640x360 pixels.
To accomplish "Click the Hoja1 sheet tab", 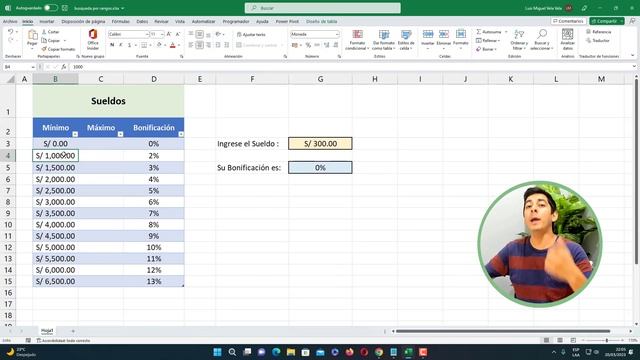I will pyautogui.click(x=47, y=331).
